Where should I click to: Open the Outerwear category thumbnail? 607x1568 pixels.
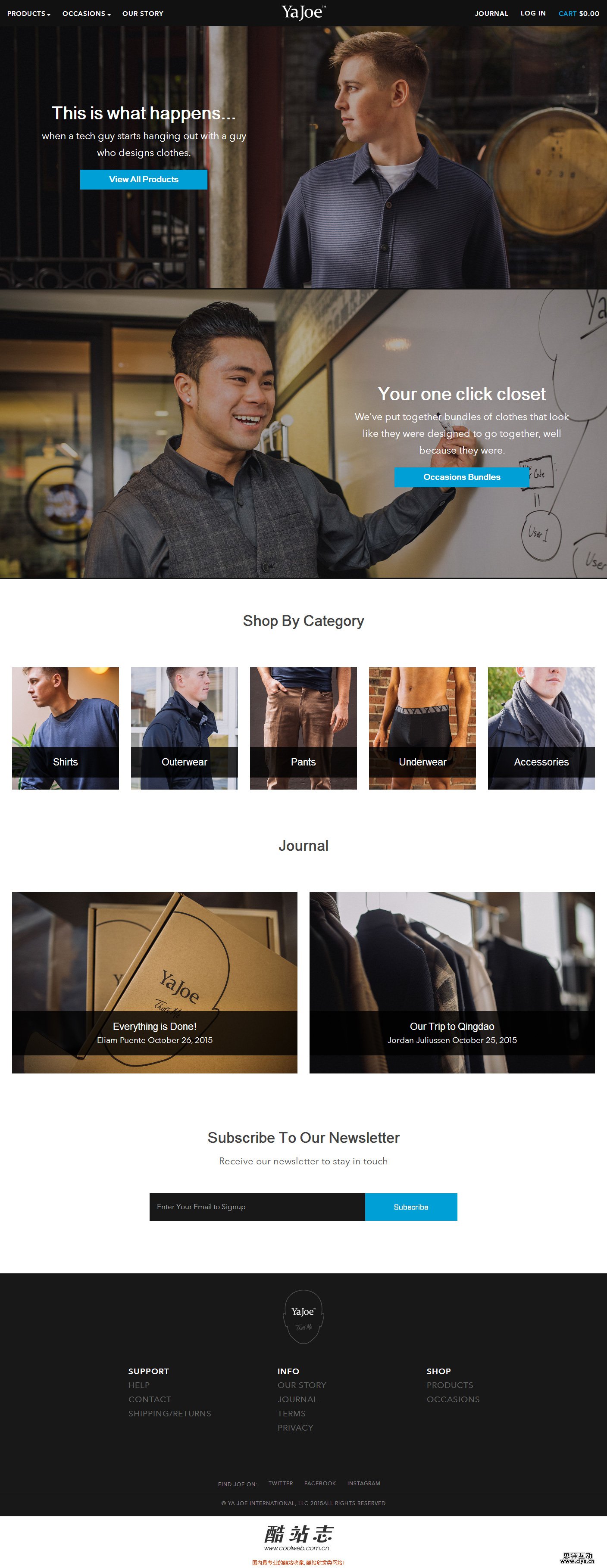tap(184, 728)
